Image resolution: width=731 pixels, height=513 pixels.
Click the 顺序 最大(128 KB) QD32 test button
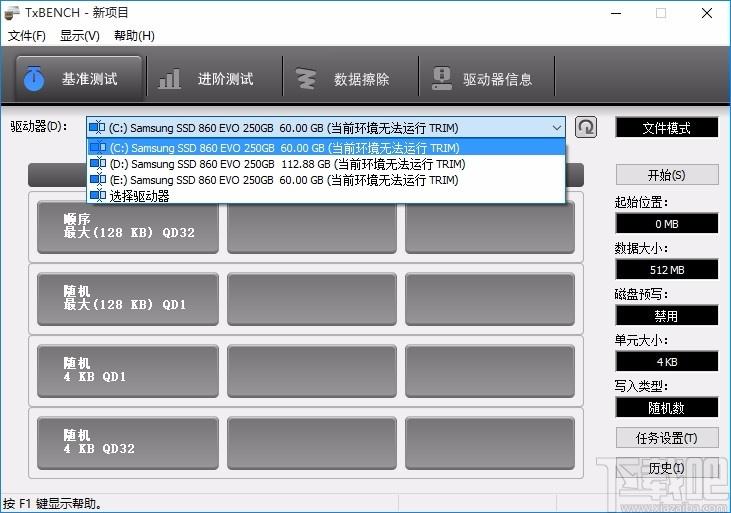pyautogui.click(x=128, y=227)
